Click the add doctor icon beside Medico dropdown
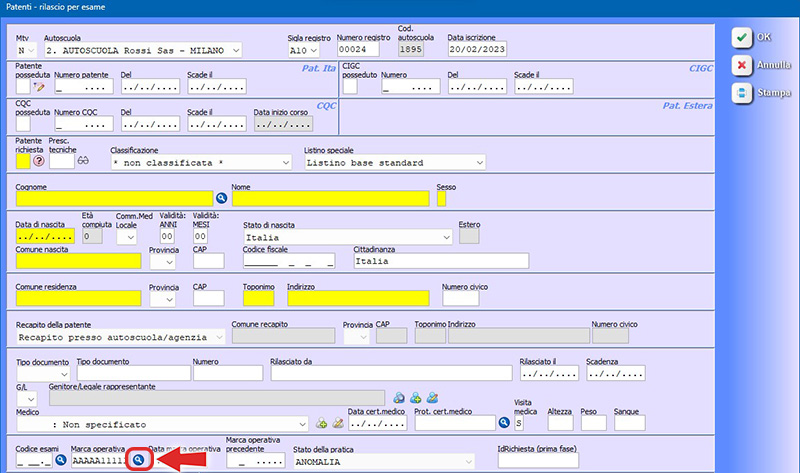Image resolution: width=800 pixels, height=473 pixels. [322, 423]
